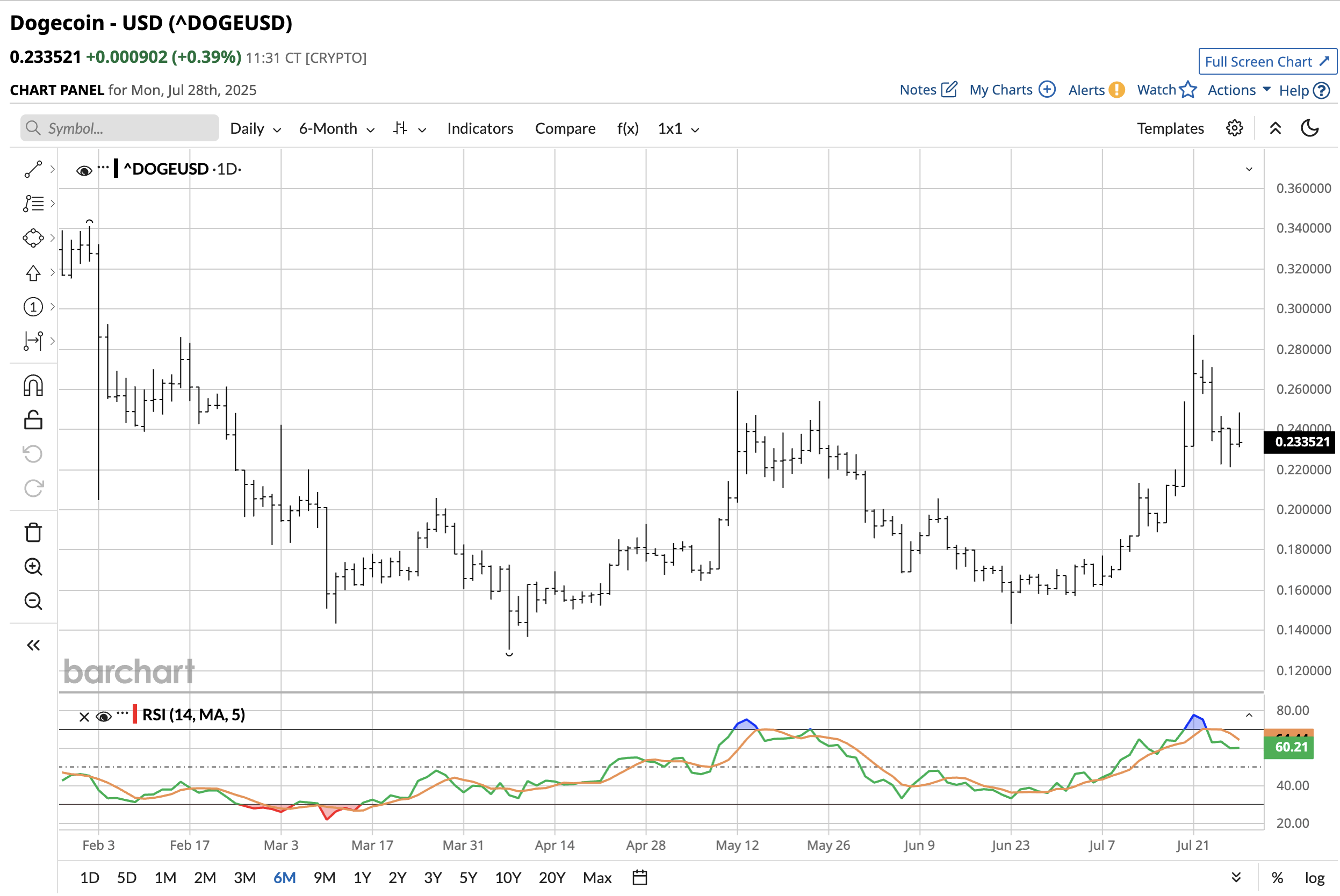
Task: Select the numbered annotation tool
Action: coord(33,307)
